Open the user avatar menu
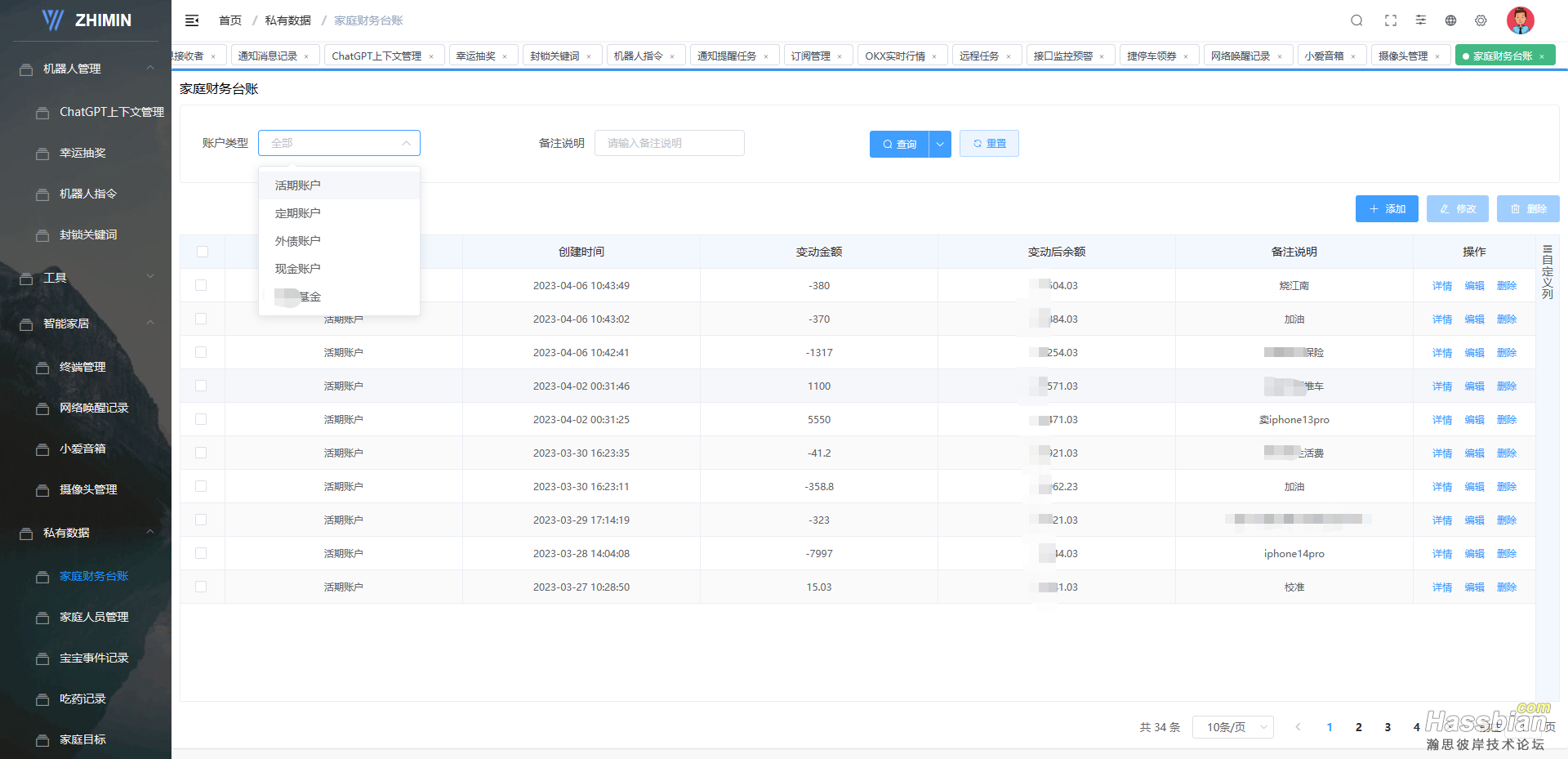1568x759 pixels. 1521,20
